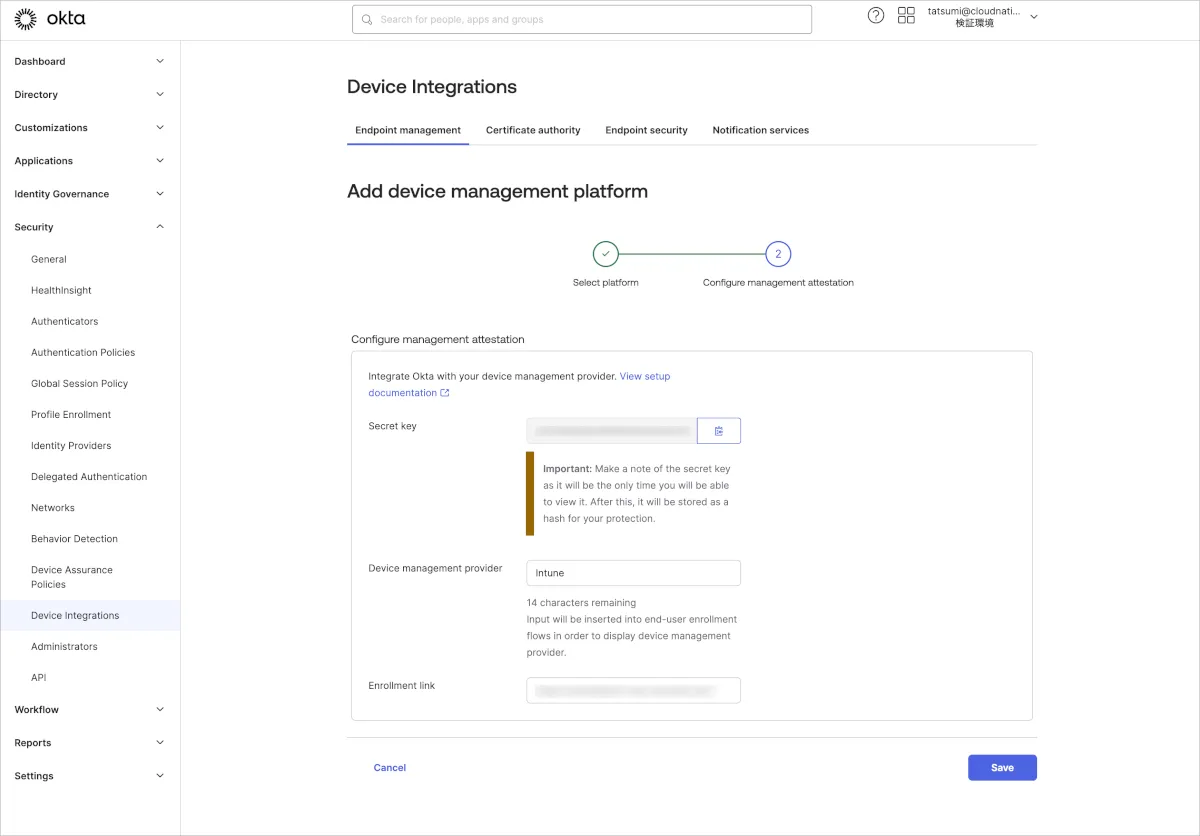Screen dimensions: 1200x836
Task: Collapse the Security sidebar section
Action: [x=160, y=227]
